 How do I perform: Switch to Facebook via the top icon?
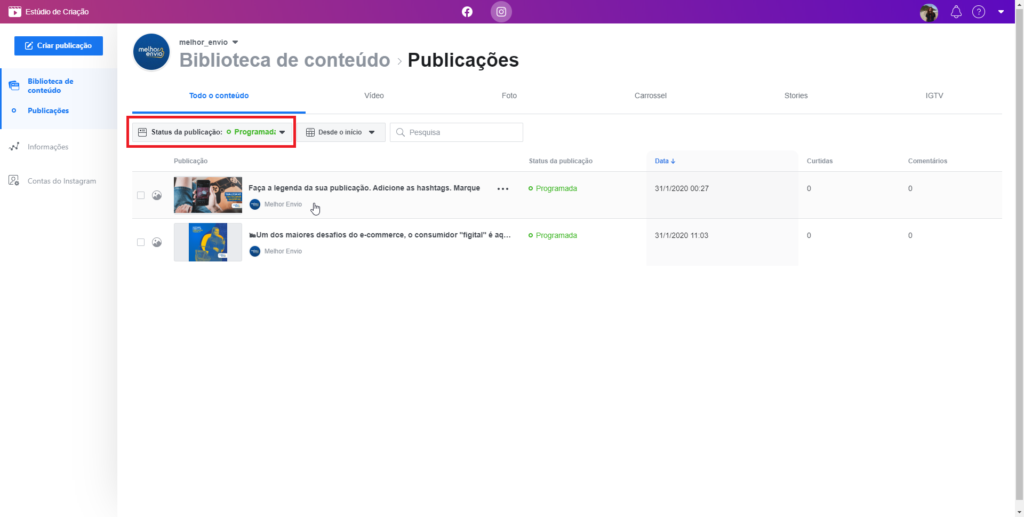point(467,12)
